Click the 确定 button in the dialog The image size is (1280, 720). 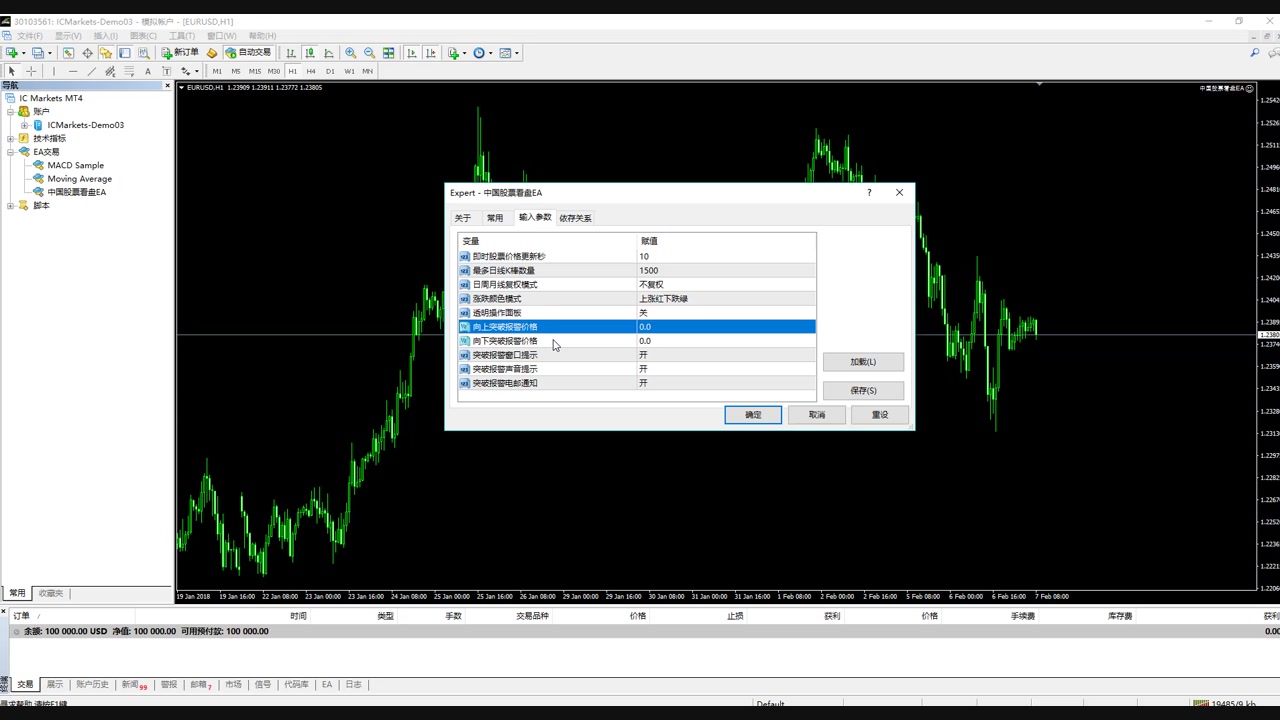click(753, 415)
